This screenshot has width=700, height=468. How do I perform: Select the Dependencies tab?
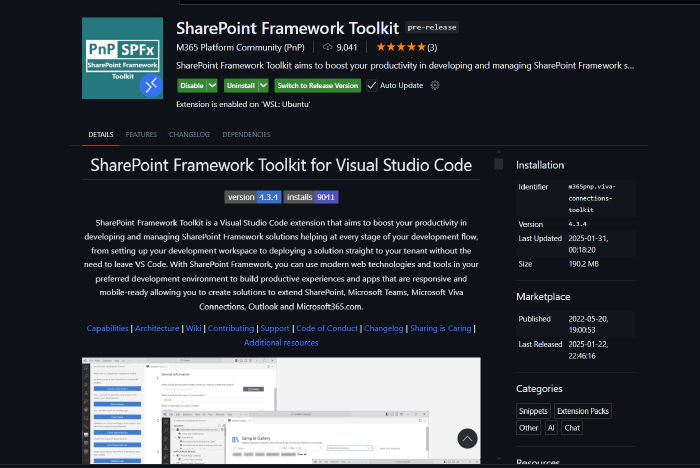point(246,134)
